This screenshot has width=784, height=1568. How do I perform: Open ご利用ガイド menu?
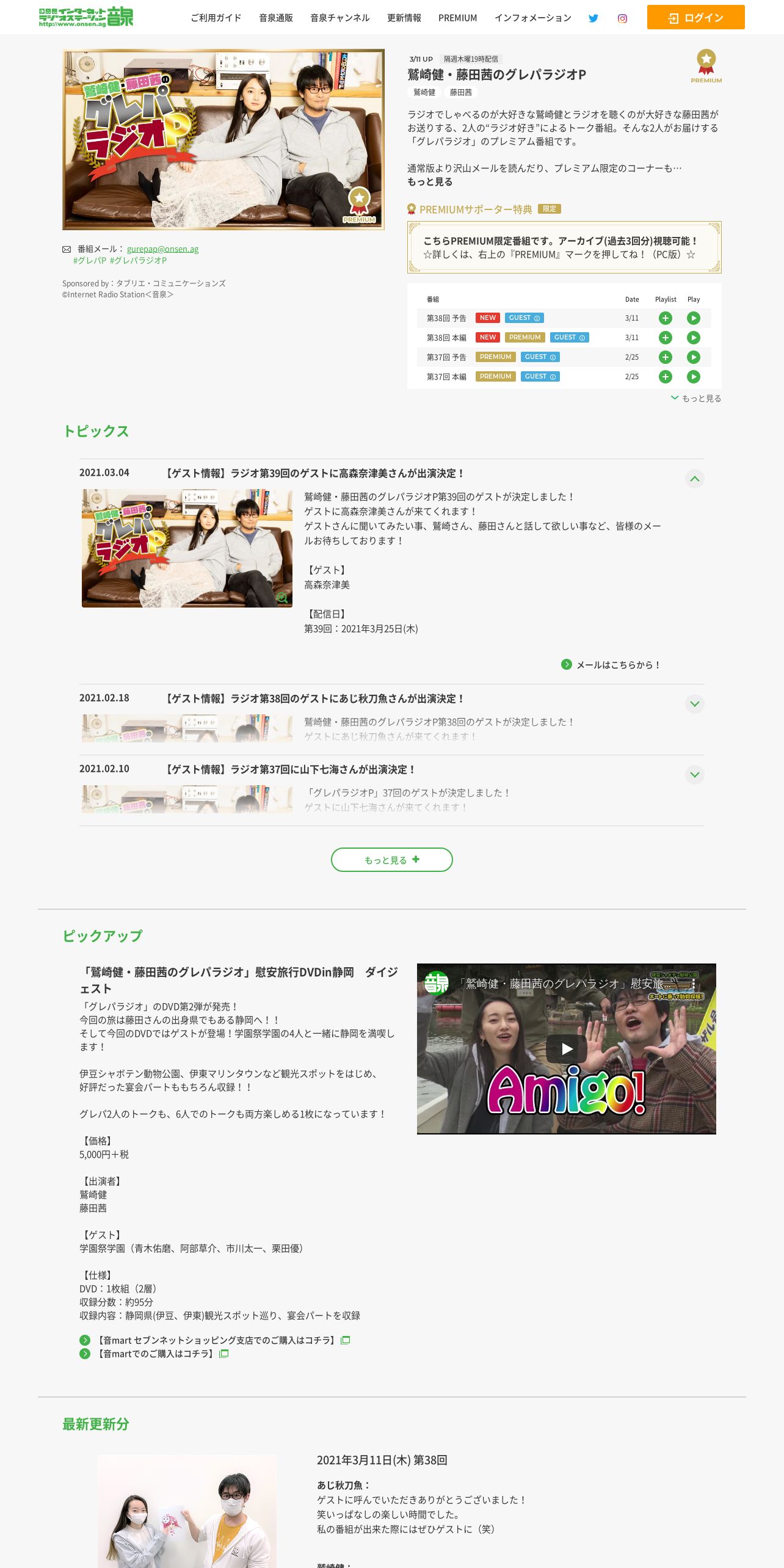(x=216, y=18)
